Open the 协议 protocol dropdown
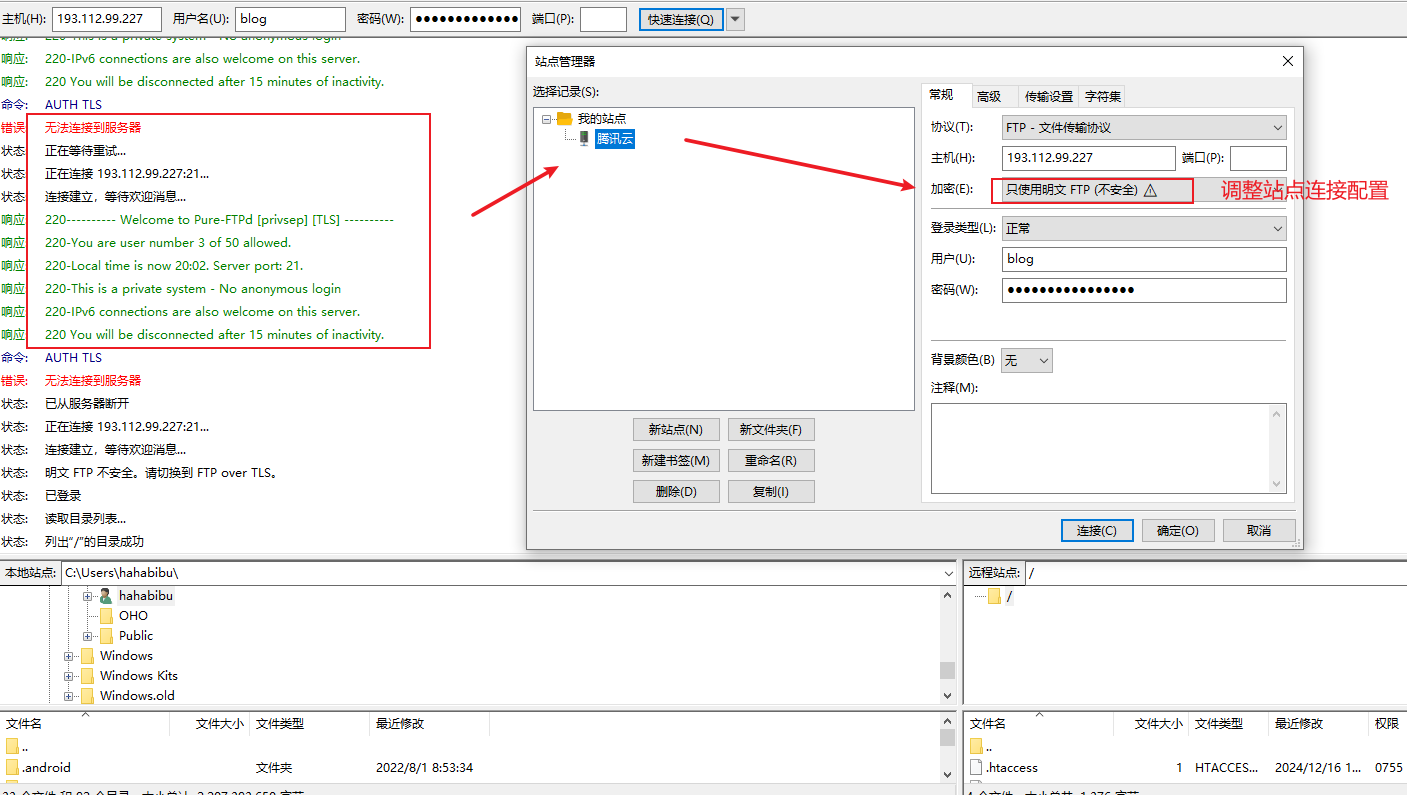 (x=1144, y=128)
